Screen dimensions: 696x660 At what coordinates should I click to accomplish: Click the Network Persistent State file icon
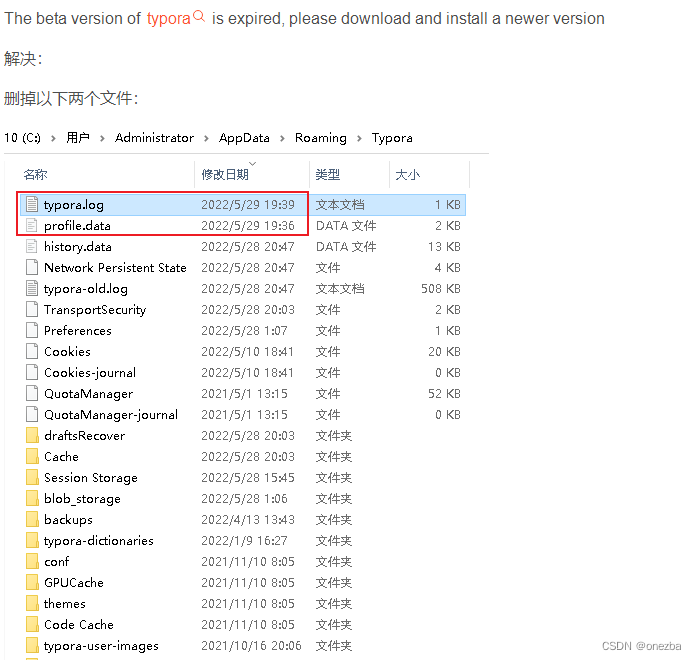coord(32,267)
